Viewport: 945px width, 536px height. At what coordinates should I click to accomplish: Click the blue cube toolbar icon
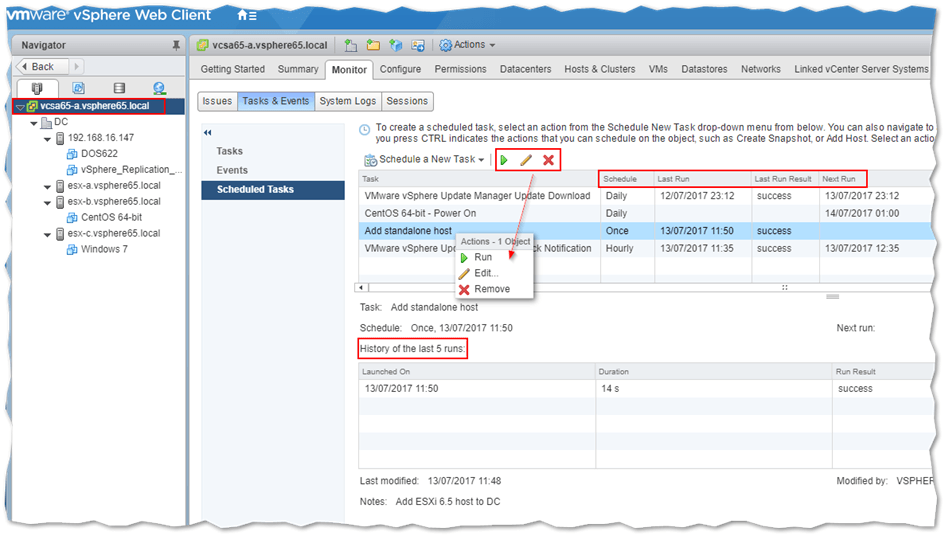pyautogui.click(x=395, y=45)
